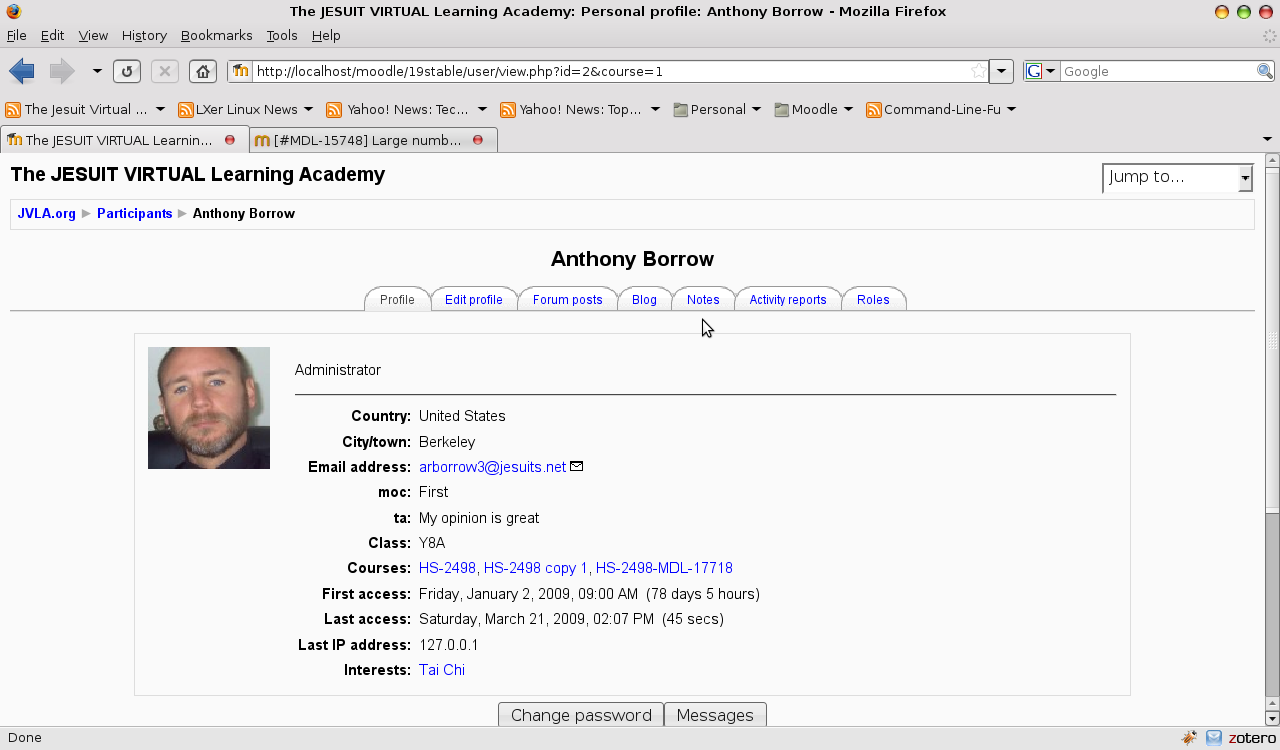The height and width of the screenshot is (750, 1280).
Task: Reload the current page
Action: pyautogui.click(x=126, y=71)
